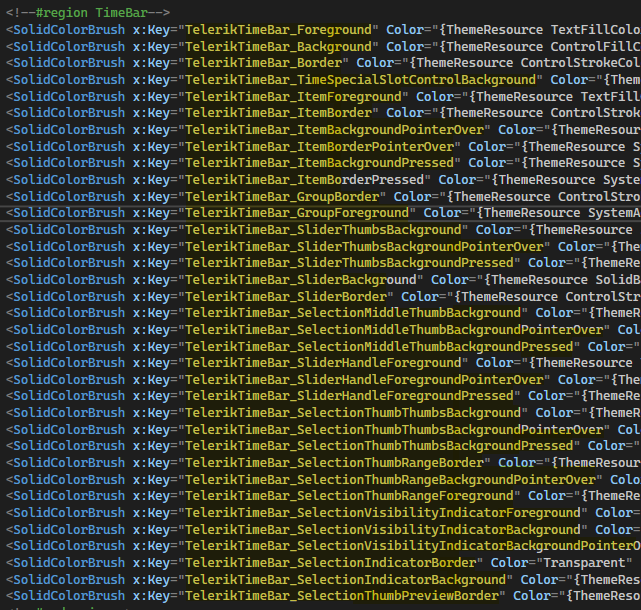
Task: Click "TelerikTimeBar_ItemBorderPressed" key
Action: click(305, 180)
